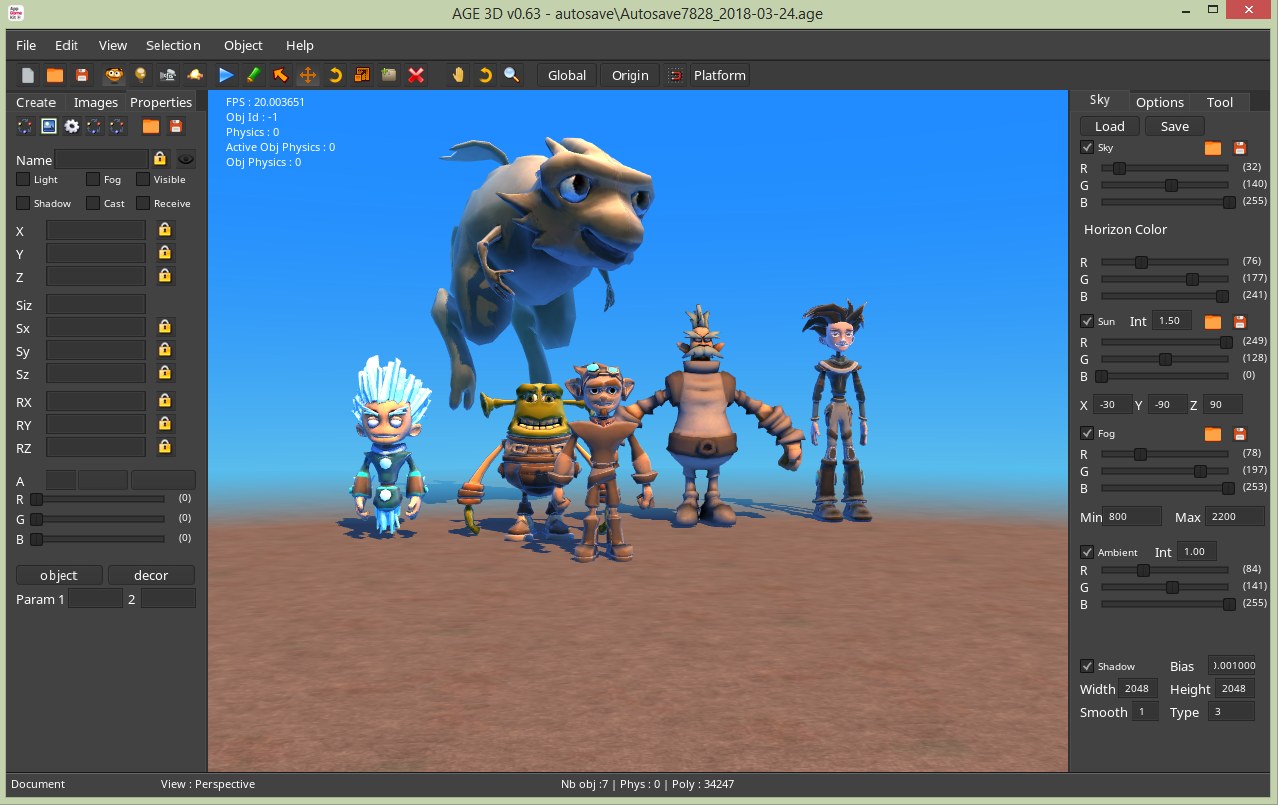Select the green pencil edit tool
Image resolution: width=1278 pixels, height=805 pixels.
tap(253, 75)
